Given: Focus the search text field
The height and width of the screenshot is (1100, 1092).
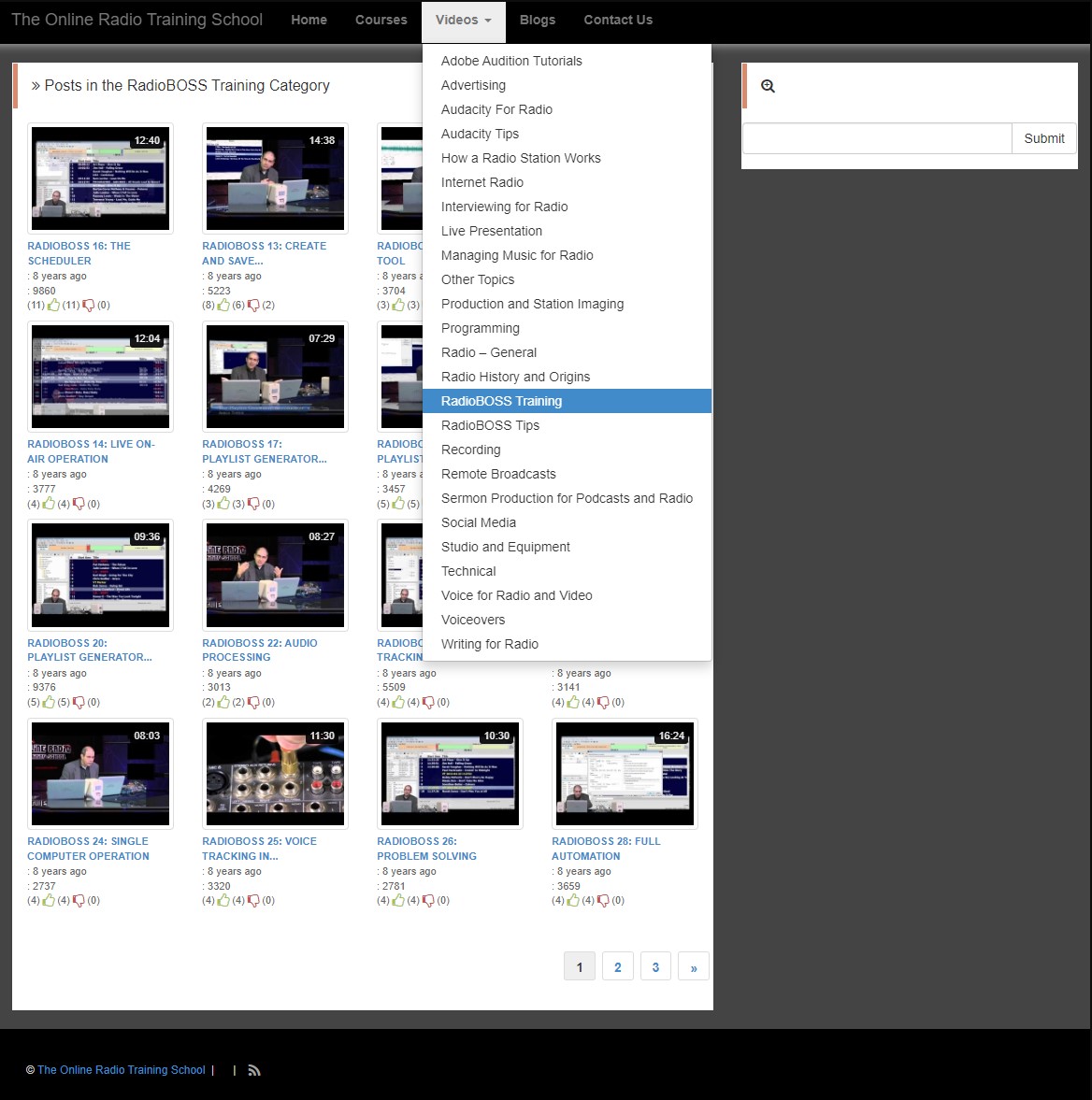Looking at the screenshot, I should (x=877, y=139).
